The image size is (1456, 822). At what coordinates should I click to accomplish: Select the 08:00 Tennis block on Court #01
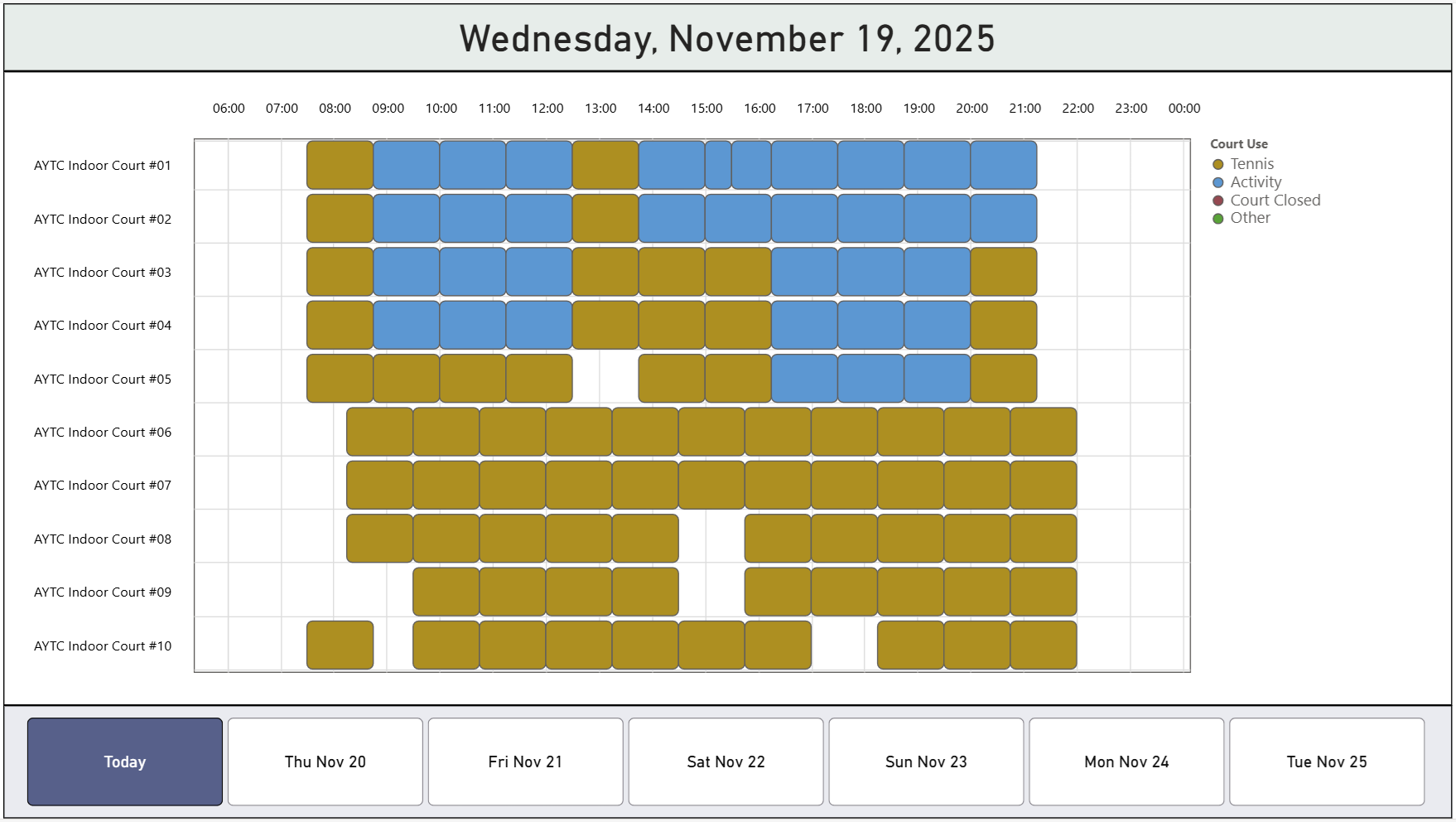(340, 165)
